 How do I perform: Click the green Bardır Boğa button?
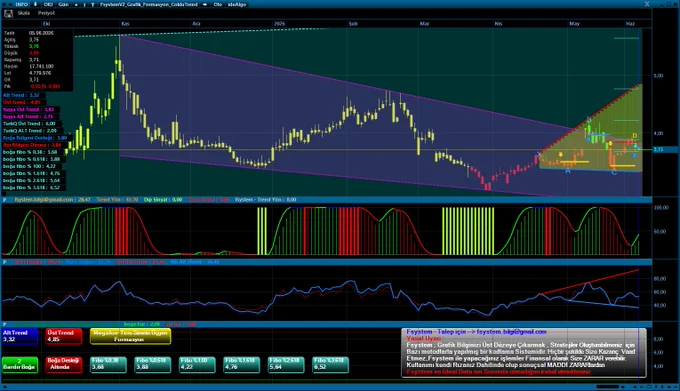coord(20,364)
